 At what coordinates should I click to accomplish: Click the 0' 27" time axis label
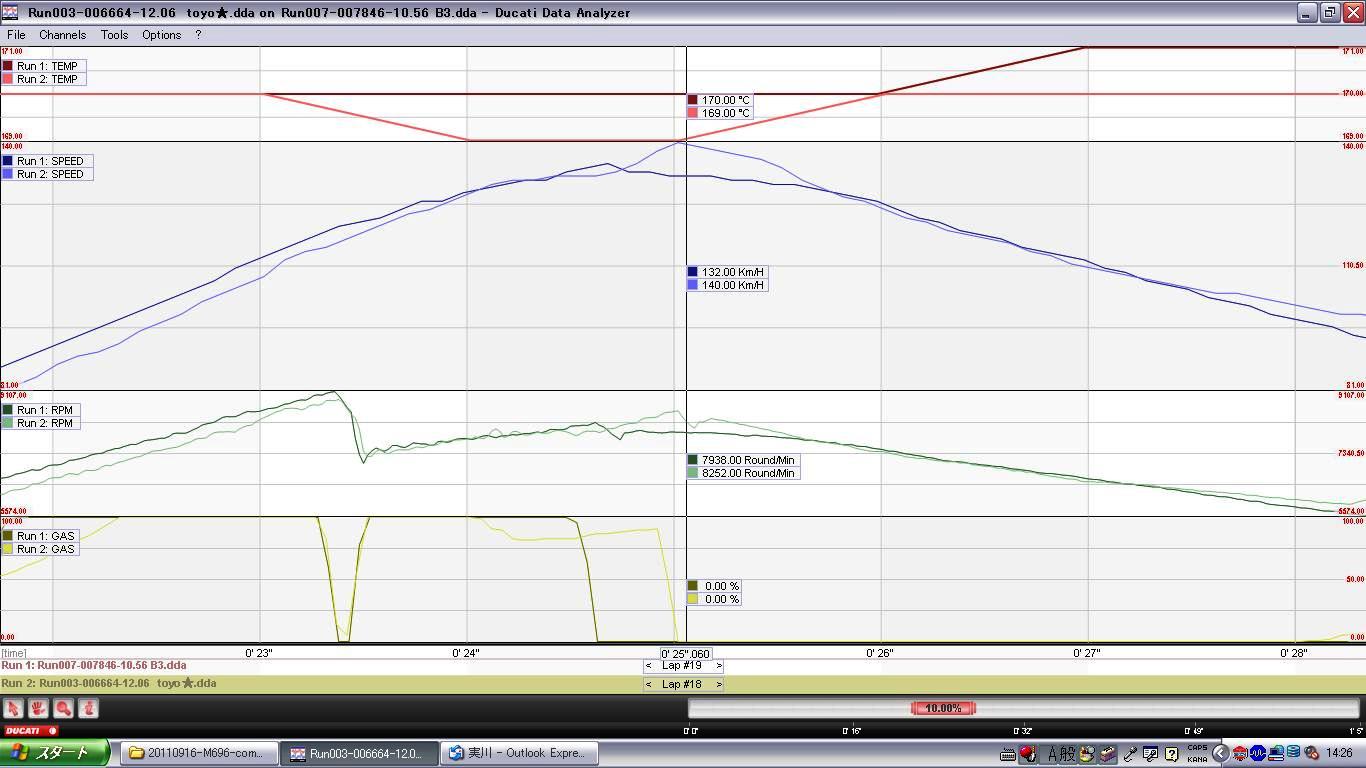click(1087, 653)
